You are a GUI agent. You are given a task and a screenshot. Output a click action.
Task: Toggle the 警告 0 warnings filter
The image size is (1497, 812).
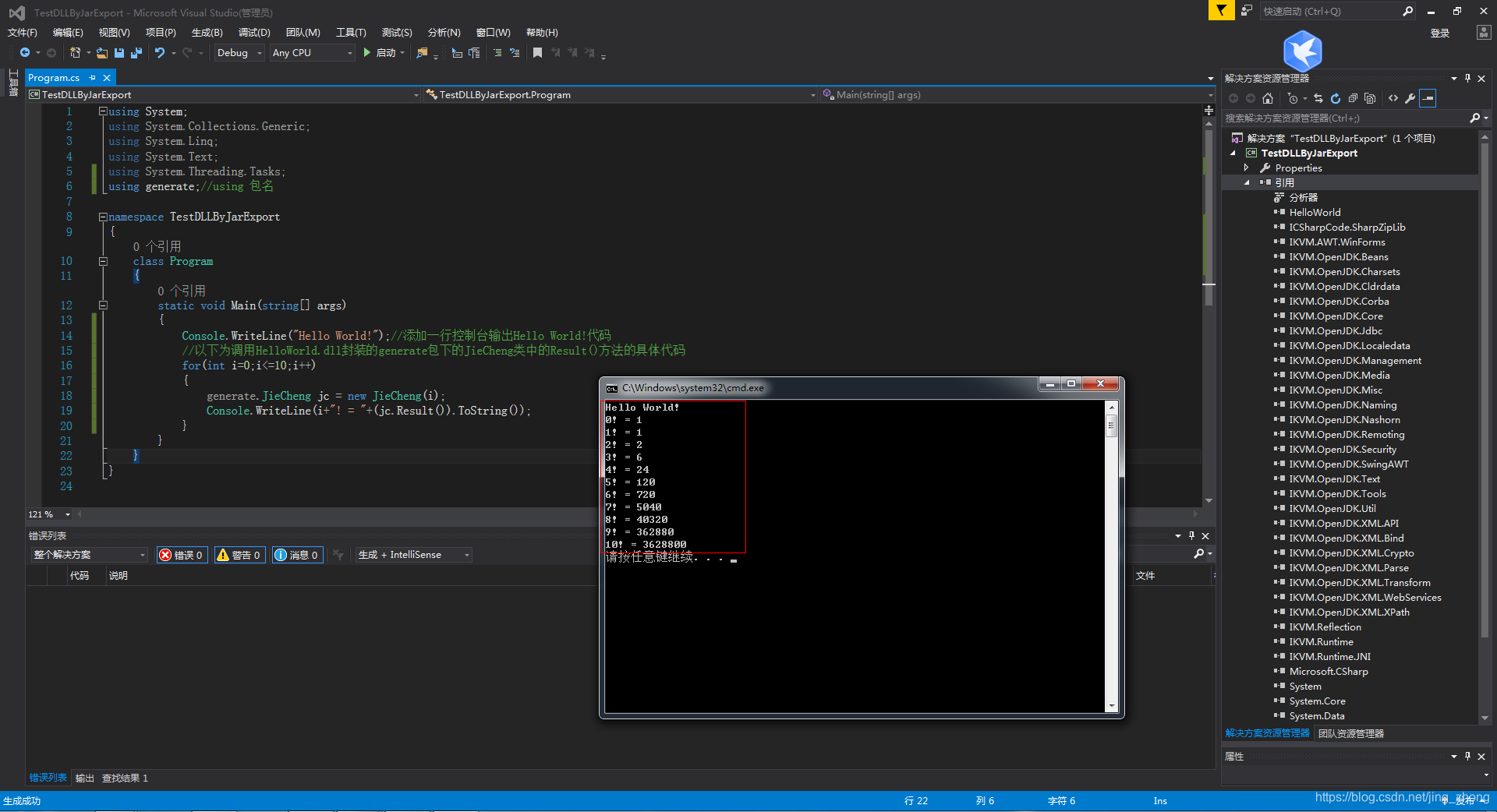click(239, 555)
